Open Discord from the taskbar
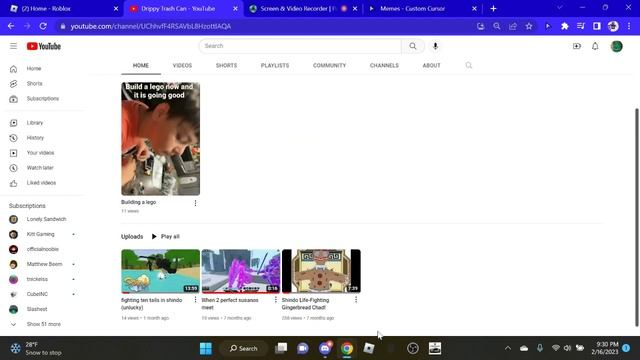The image size is (640, 360). tap(325, 348)
